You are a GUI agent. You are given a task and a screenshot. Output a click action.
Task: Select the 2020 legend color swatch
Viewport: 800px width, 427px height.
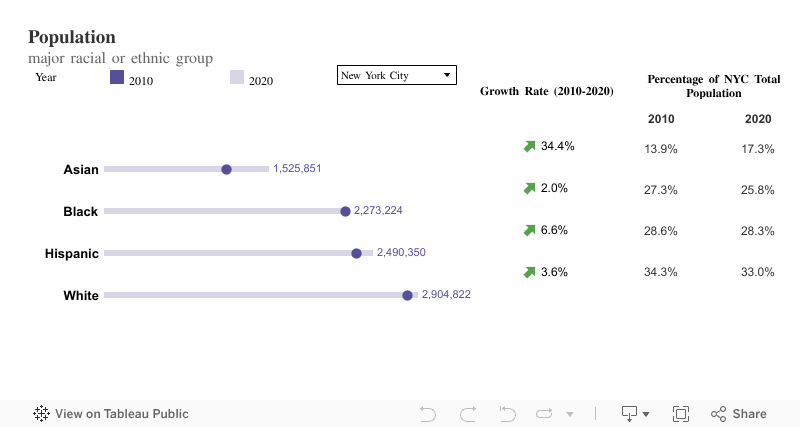pyautogui.click(x=237, y=77)
